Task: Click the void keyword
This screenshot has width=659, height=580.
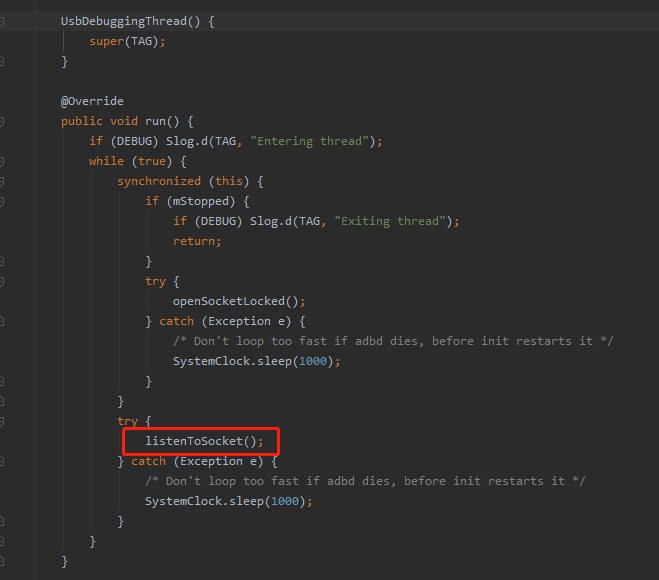Action: (124, 121)
